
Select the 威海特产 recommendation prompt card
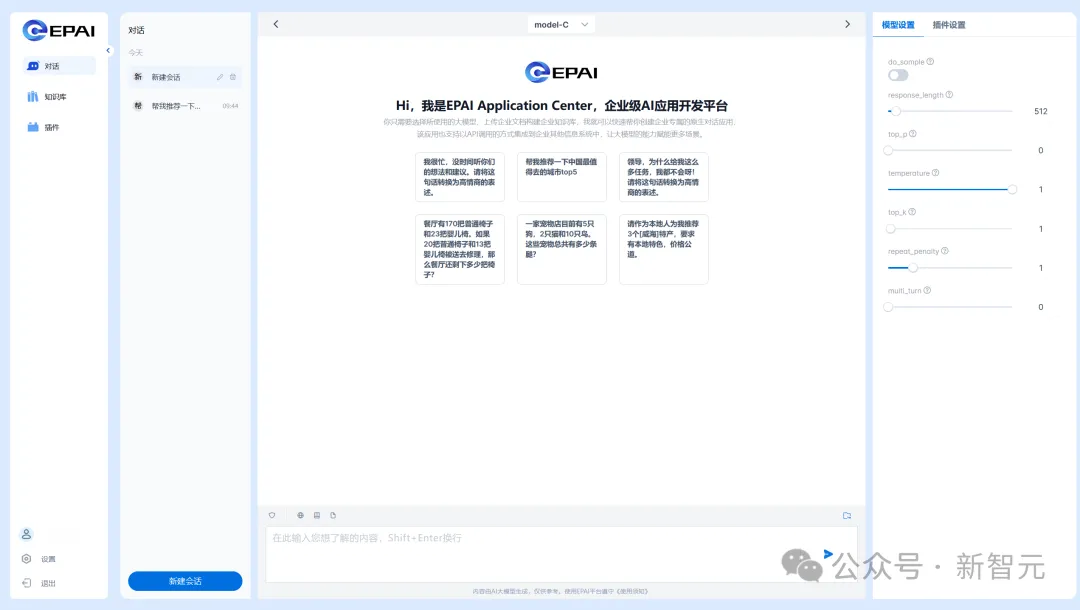point(663,249)
